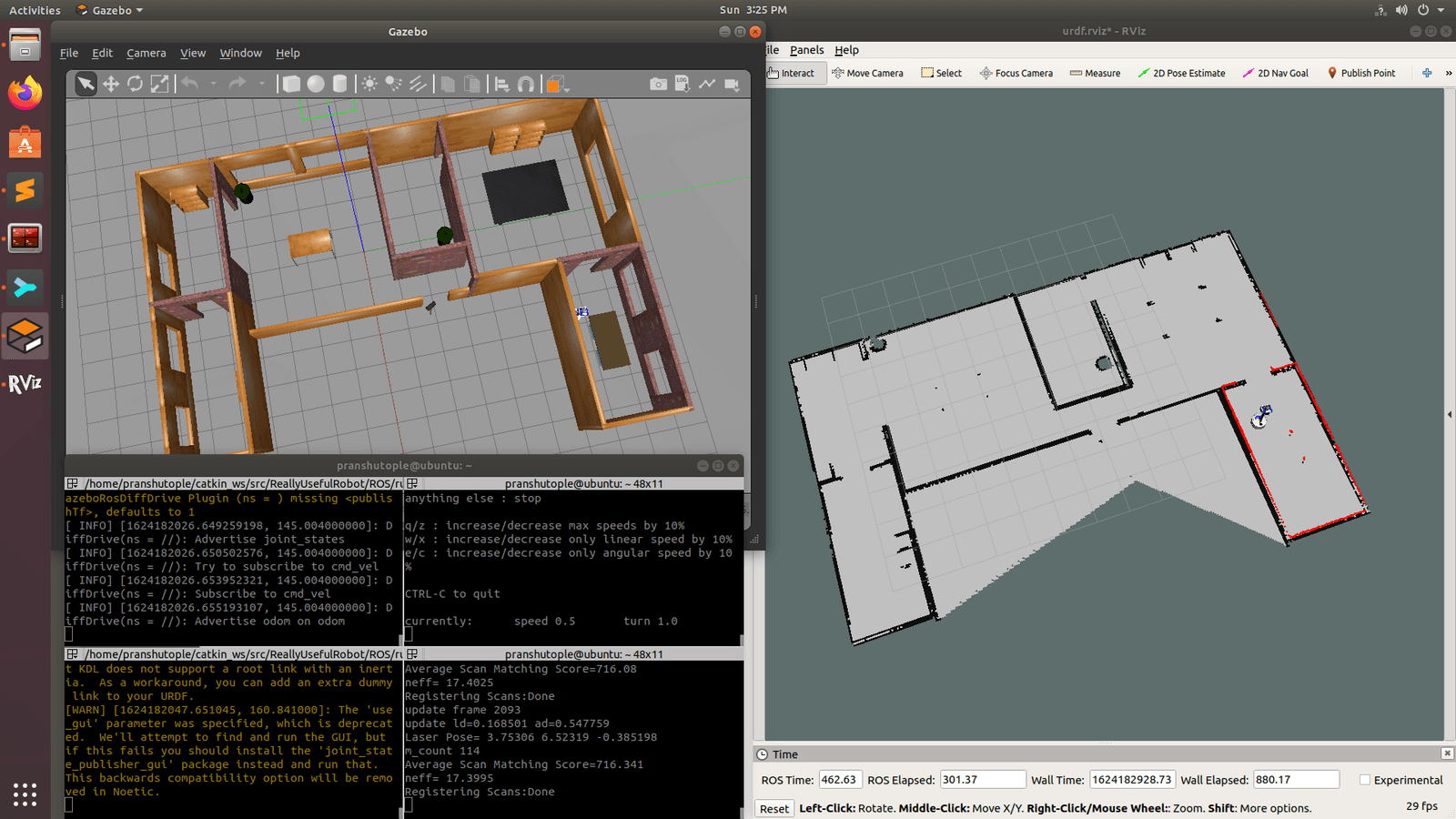Take a screenshot with Gazebo camera icon
The image size is (1456, 819).
click(658, 84)
